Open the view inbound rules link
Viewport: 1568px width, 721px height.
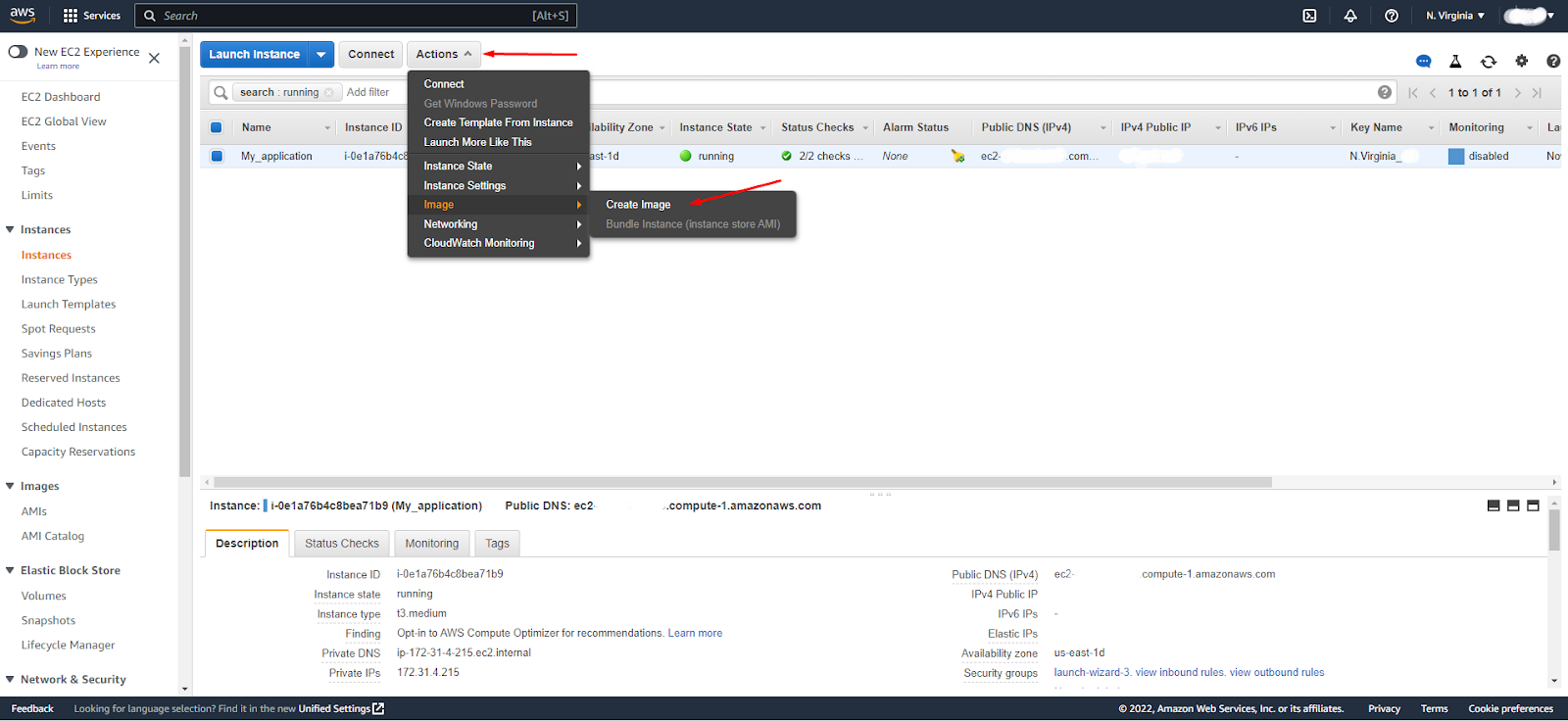pyautogui.click(x=1180, y=672)
